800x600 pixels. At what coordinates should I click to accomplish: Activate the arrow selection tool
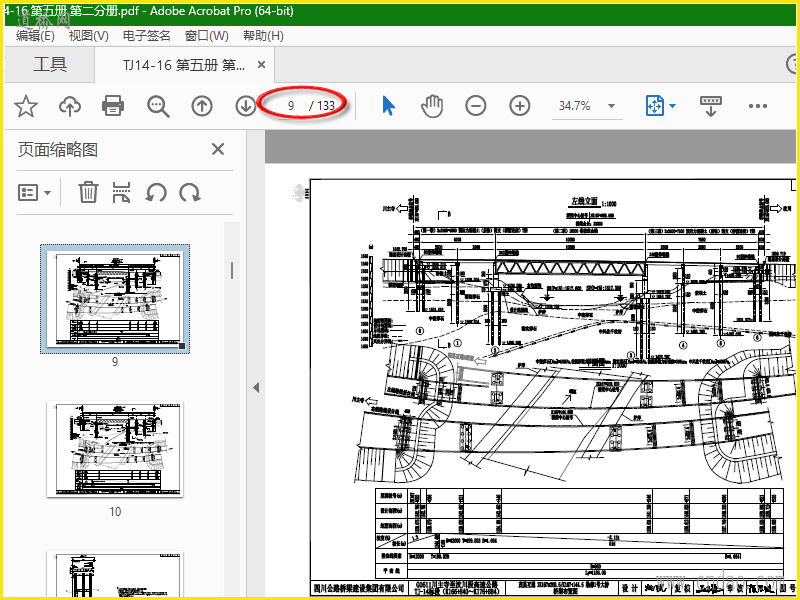click(x=388, y=106)
